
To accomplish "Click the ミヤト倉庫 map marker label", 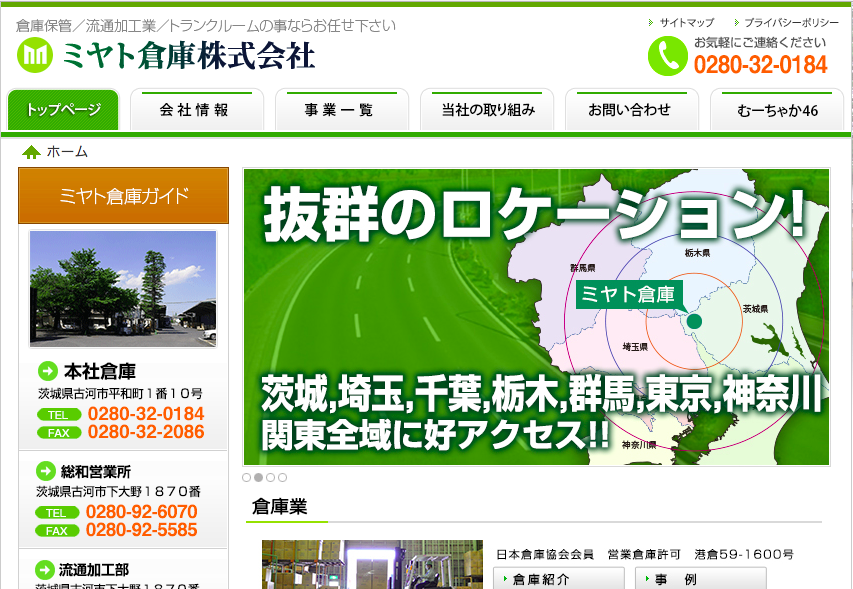I will click(628, 294).
